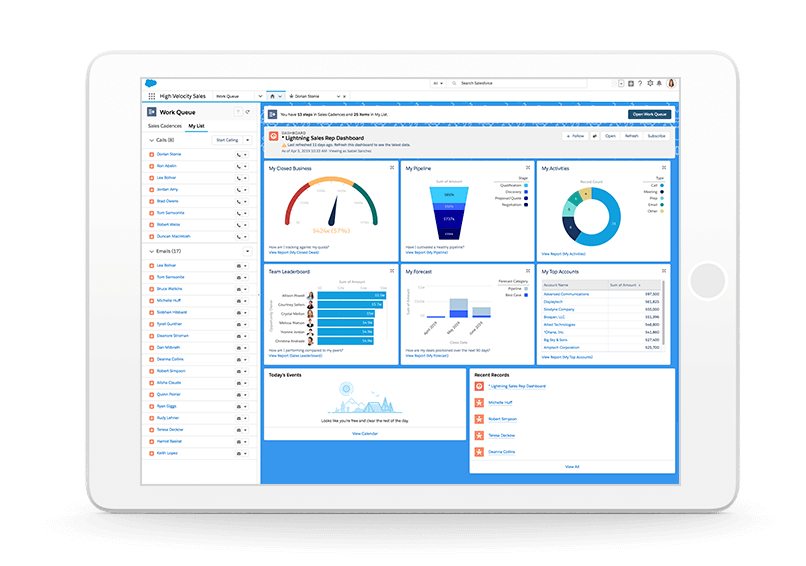Open Michelle Huff in Recent Records

(x=500, y=403)
